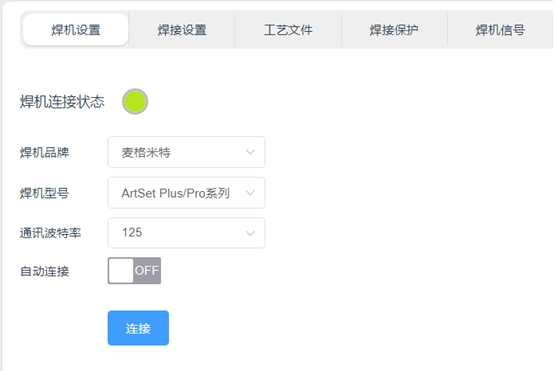Click the 焊机品牌 field label
The height and width of the screenshot is (371, 554).
(45, 153)
